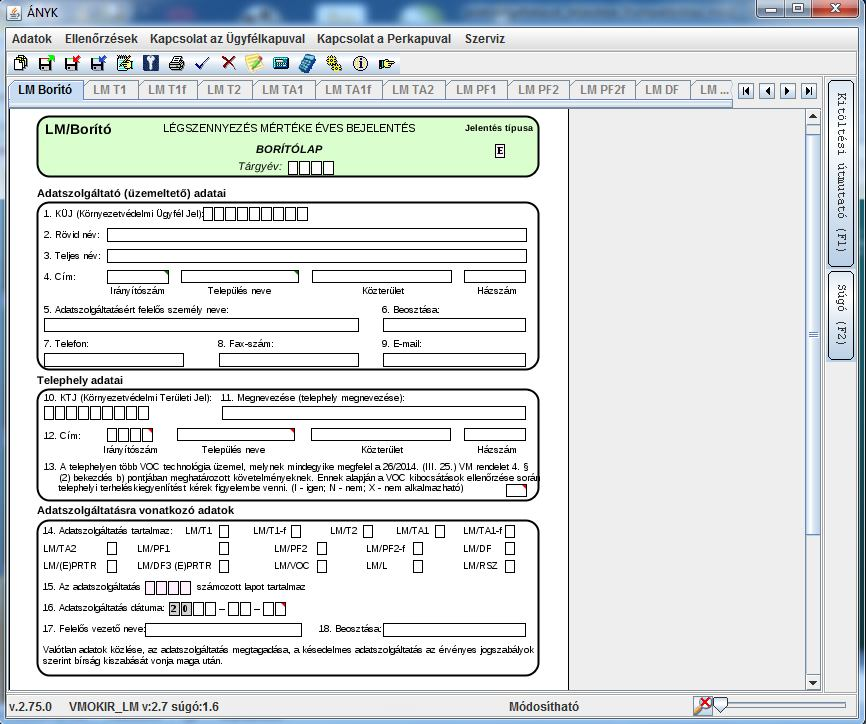Screen dimensions: 866x724
Task: Switch to the LM T1f tab
Action: [x=167, y=90]
